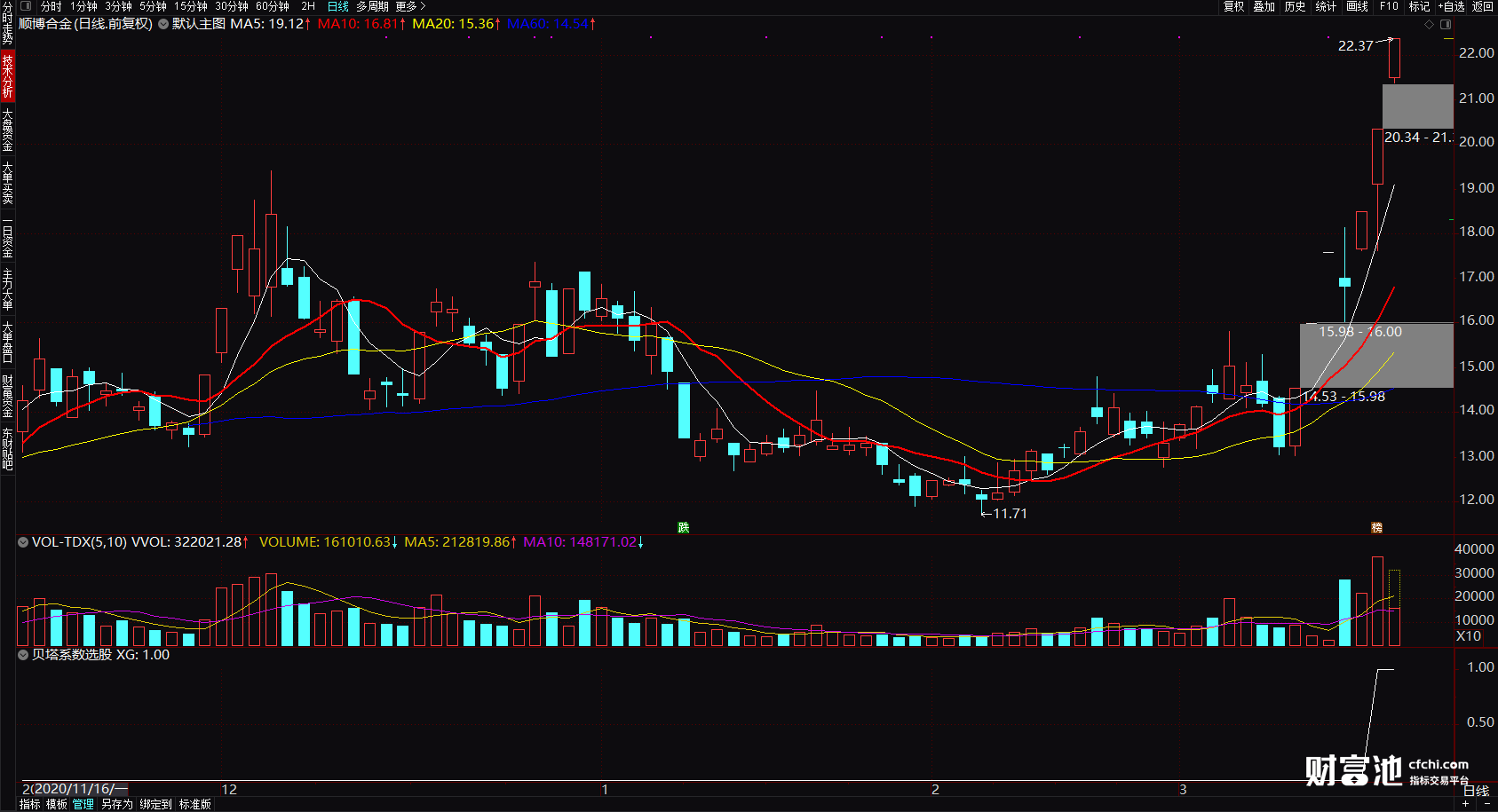The height and width of the screenshot is (812, 1498).
Task: Click the 指标 indicator button
Action: pos(29,804)
